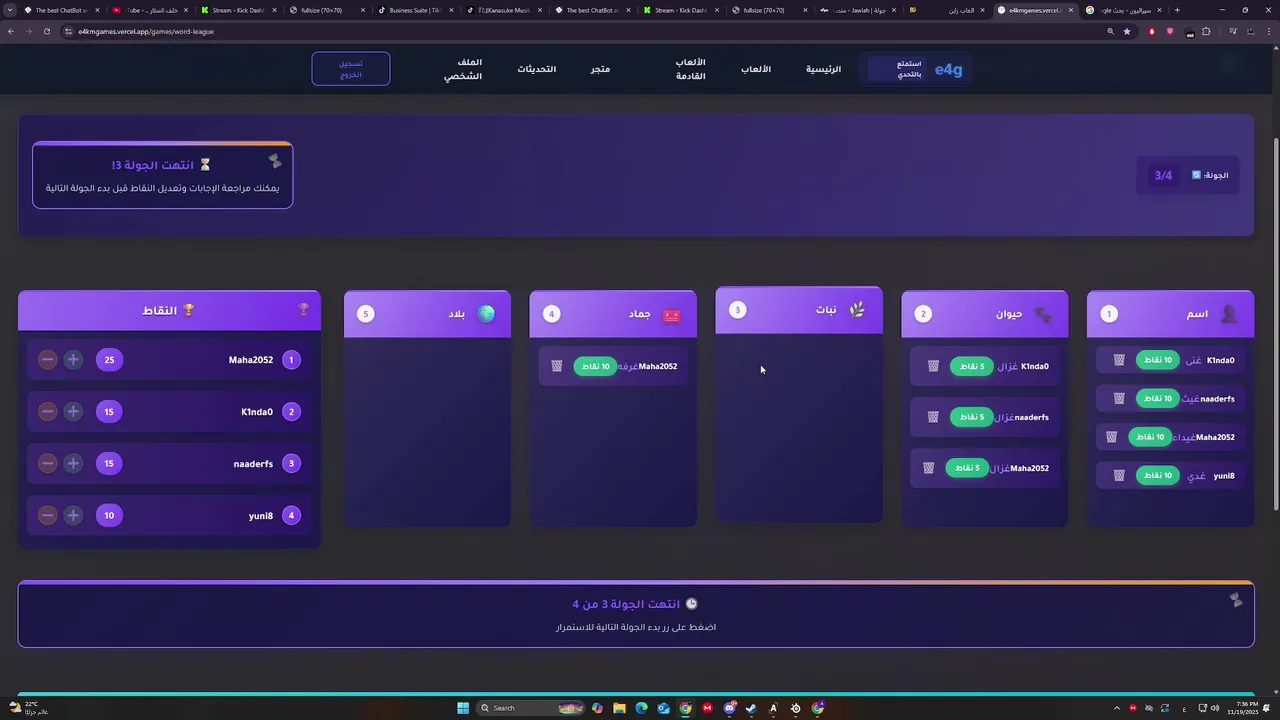The image size is (1280, 720).
Task: Click the 10 نقاط badge for Maha2052's غرفة
Action: tap(595, 366)
